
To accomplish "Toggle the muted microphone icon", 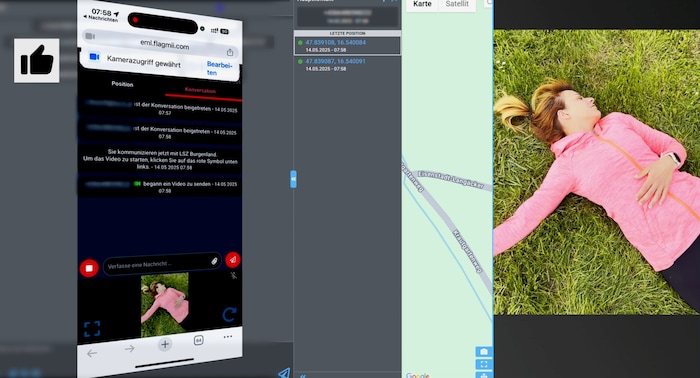I will tap(233, 276).
